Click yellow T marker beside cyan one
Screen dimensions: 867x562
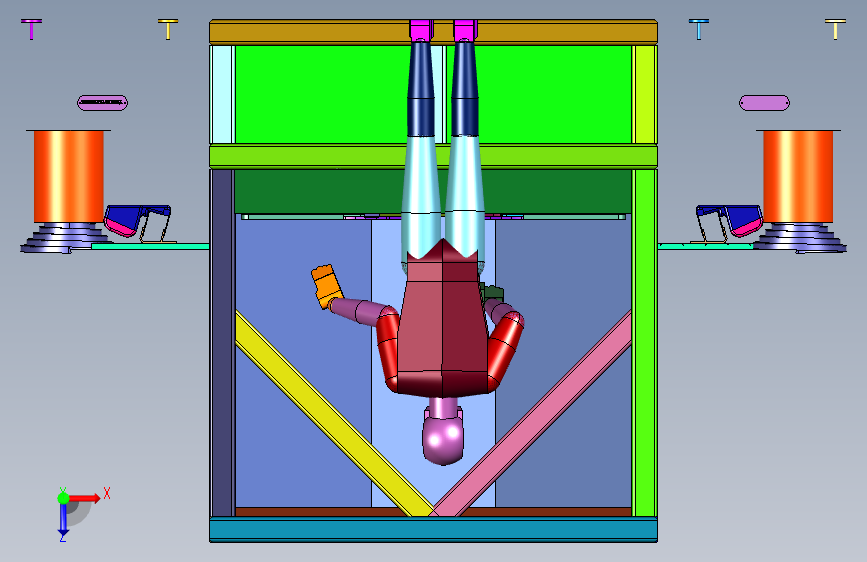[x=835, y=29]
